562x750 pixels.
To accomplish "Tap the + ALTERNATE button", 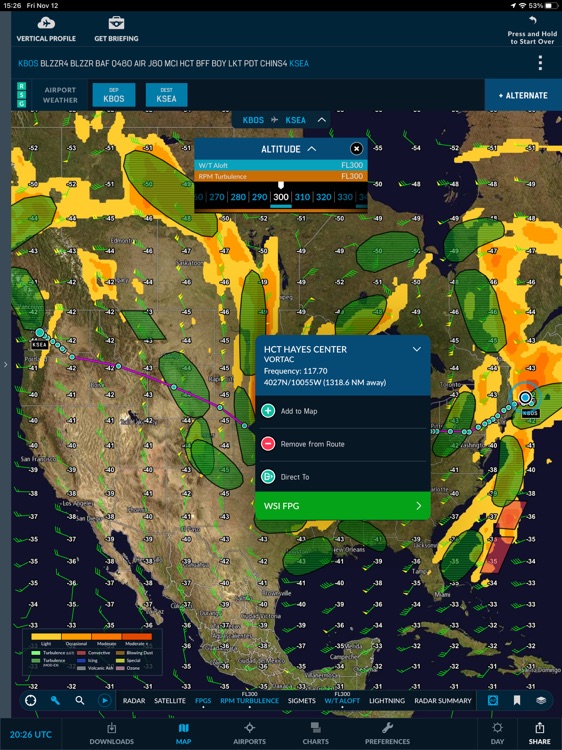I will point(523,95).
